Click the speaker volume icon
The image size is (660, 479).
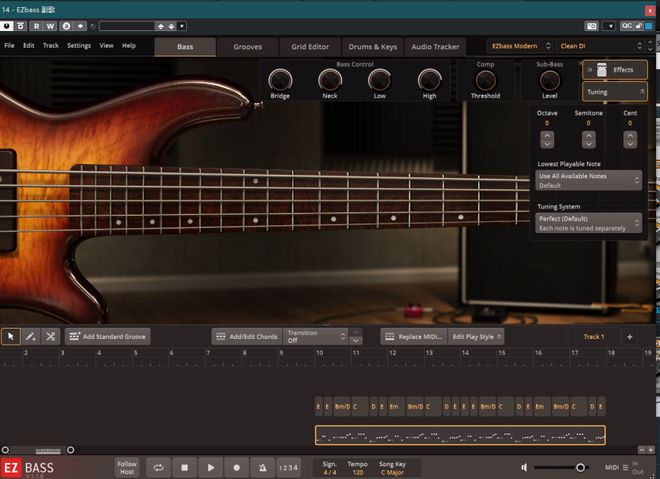click(x=524, y=467)
